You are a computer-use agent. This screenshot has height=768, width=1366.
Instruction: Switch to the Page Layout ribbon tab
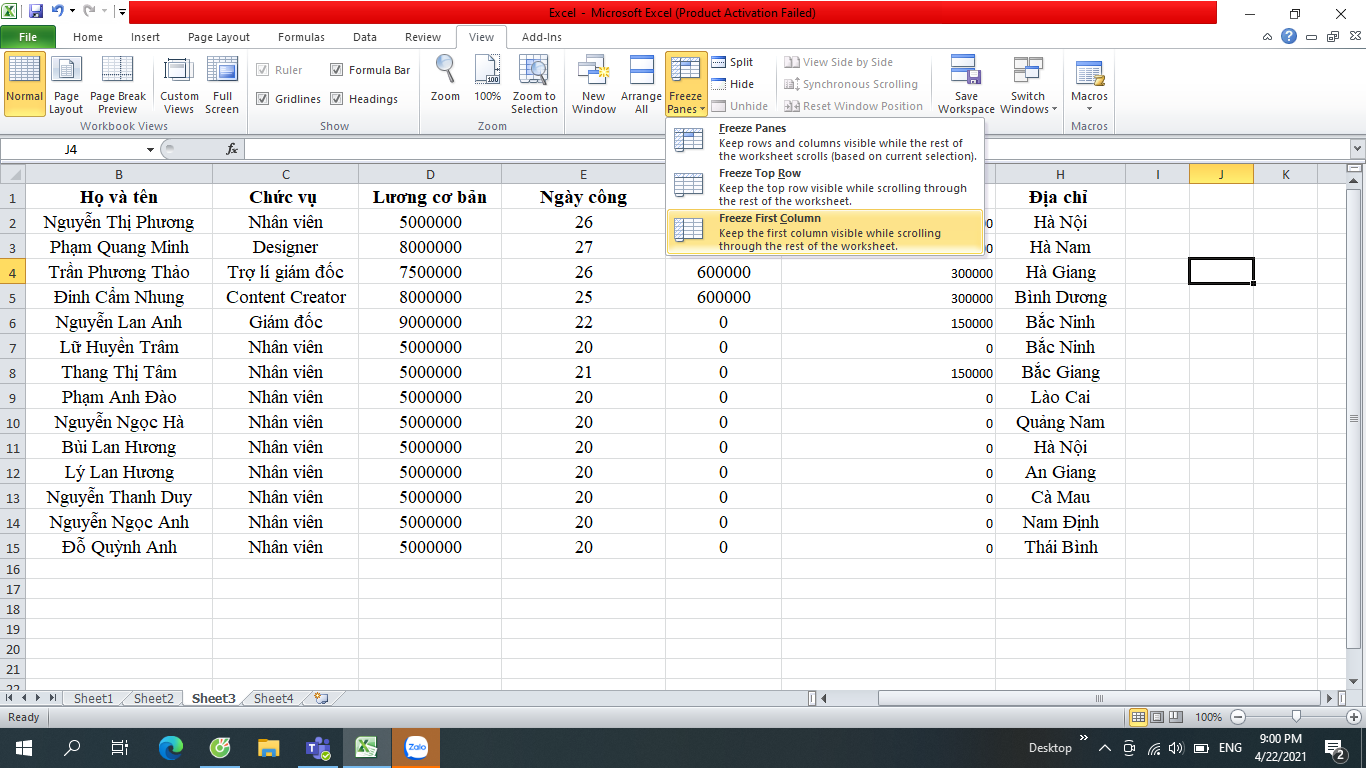pyautogui.click(x=219, y=37)
